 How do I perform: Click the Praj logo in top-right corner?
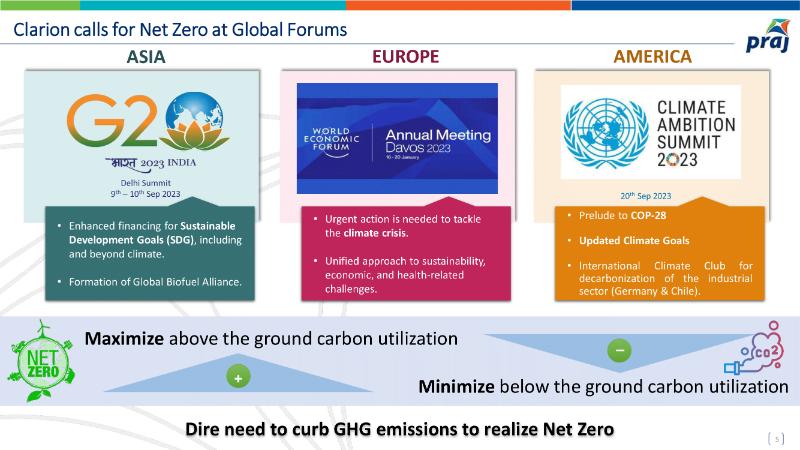point(765,42)
